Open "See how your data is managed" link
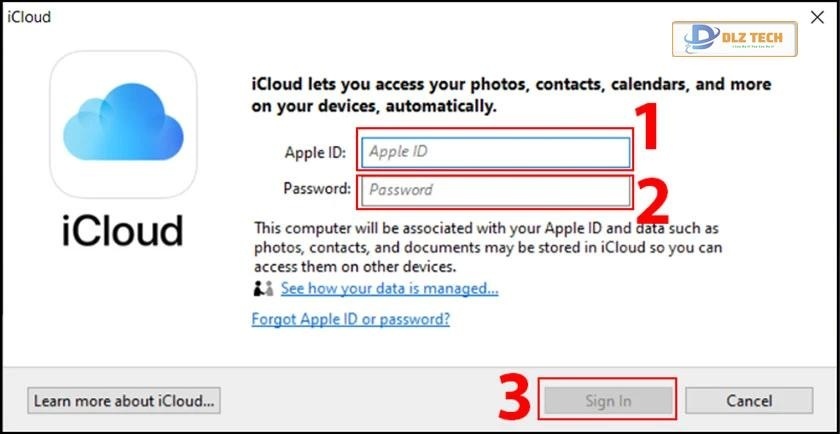The image size is (840, 434). (389, 289)
